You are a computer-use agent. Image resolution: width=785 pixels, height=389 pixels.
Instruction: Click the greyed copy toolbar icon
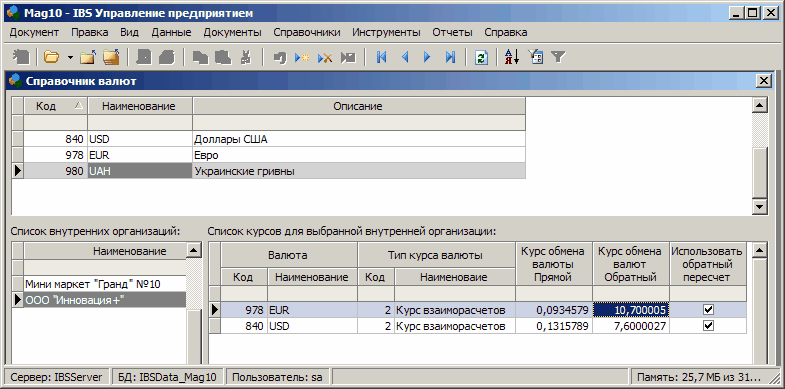[201, 58]
